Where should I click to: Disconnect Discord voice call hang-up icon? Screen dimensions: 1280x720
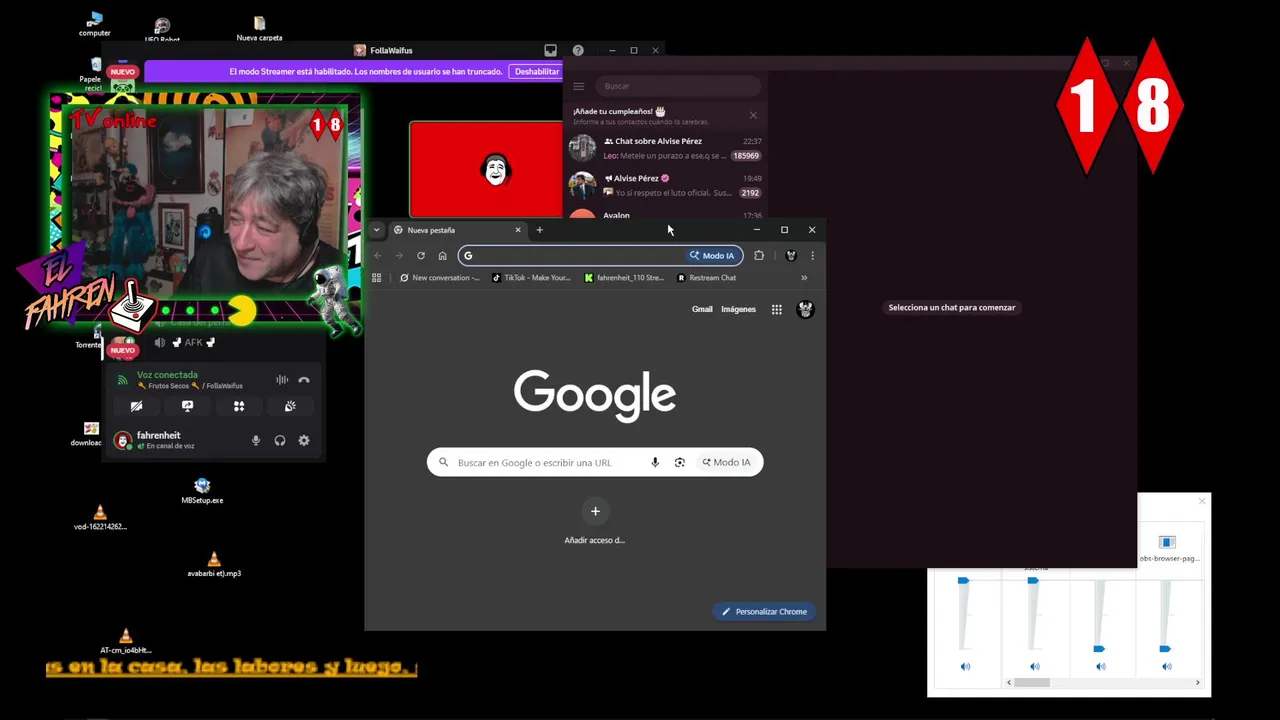(x=304, y=380)
